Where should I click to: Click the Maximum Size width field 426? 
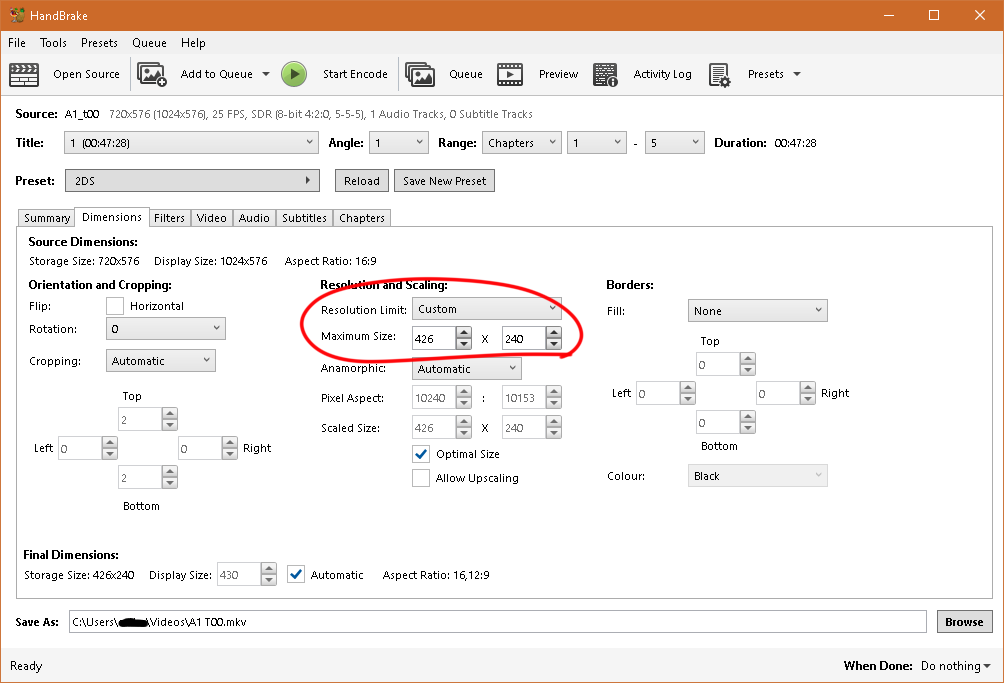[434, 338]
